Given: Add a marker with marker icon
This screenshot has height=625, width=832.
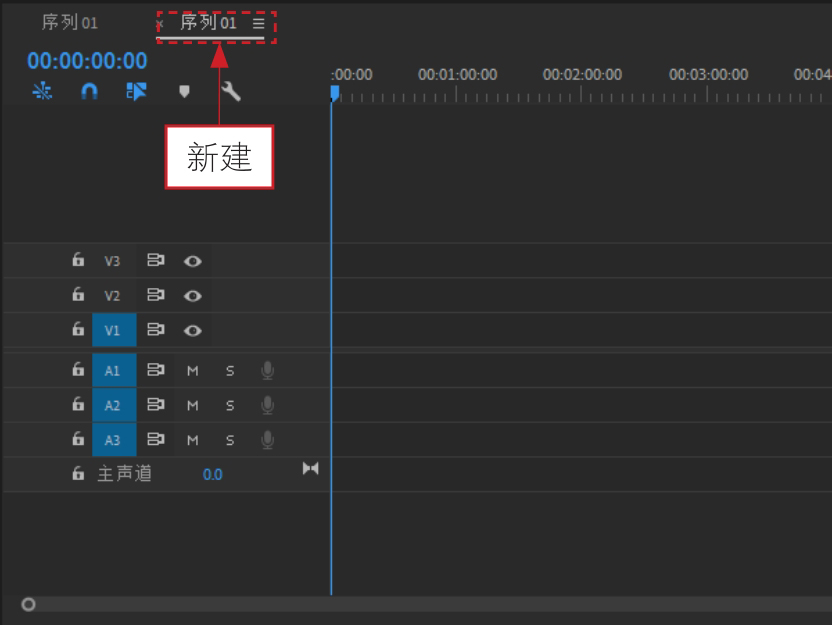Looking at the screenshot, I should [x=184, y=91].
